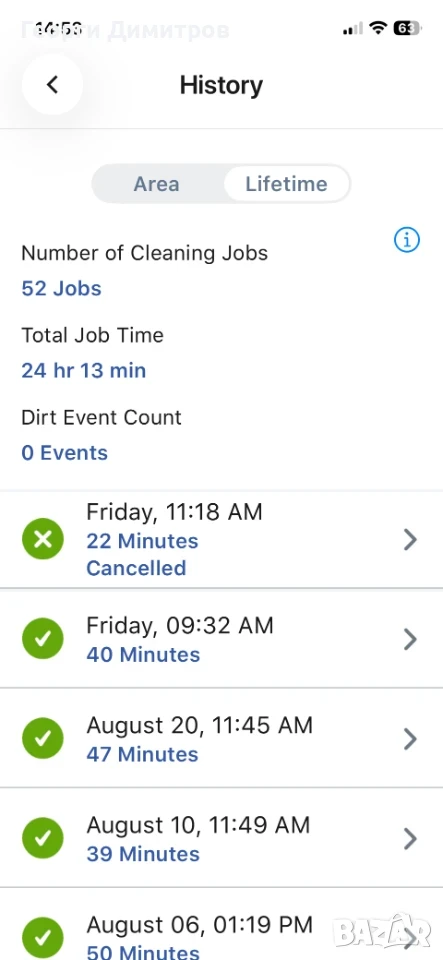Select the 52 Jobs value

[x=61, y=288]
